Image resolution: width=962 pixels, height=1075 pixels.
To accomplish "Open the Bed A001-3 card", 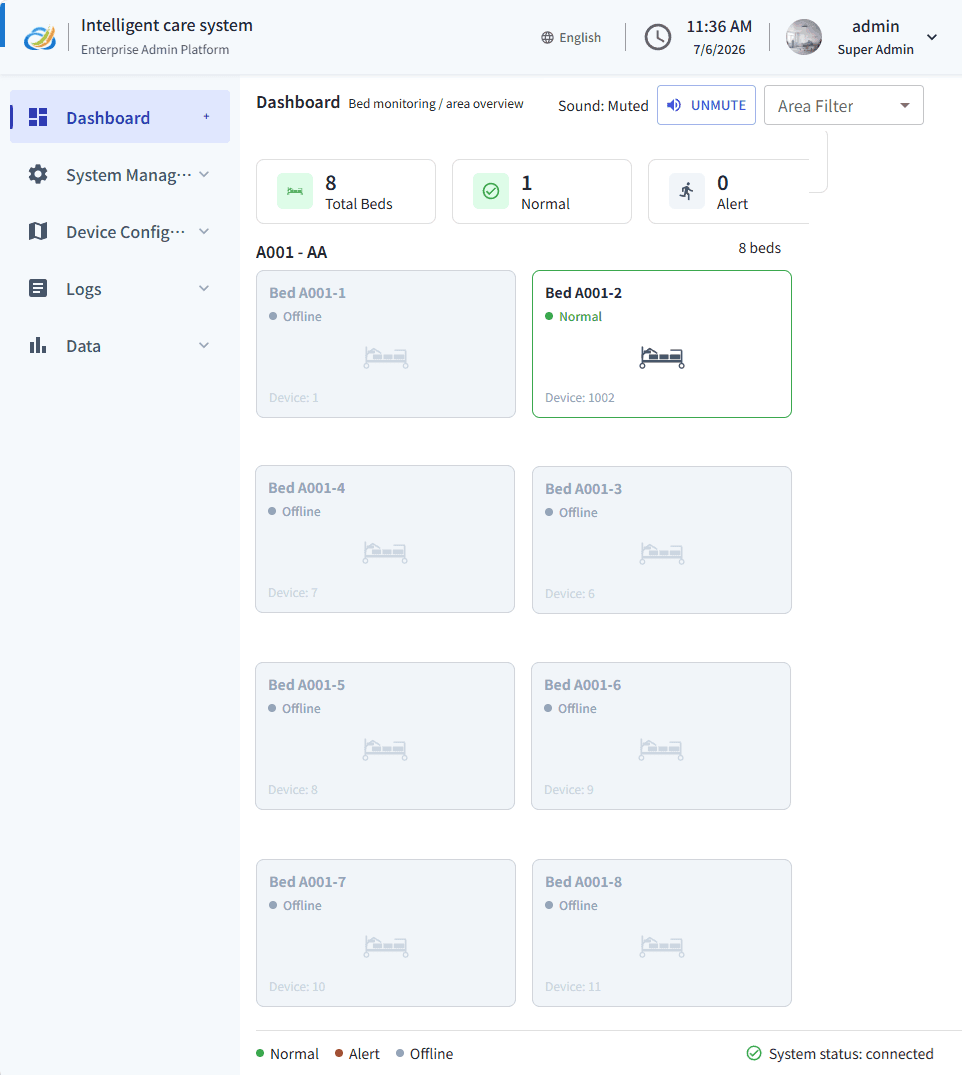I will (662, 540).
